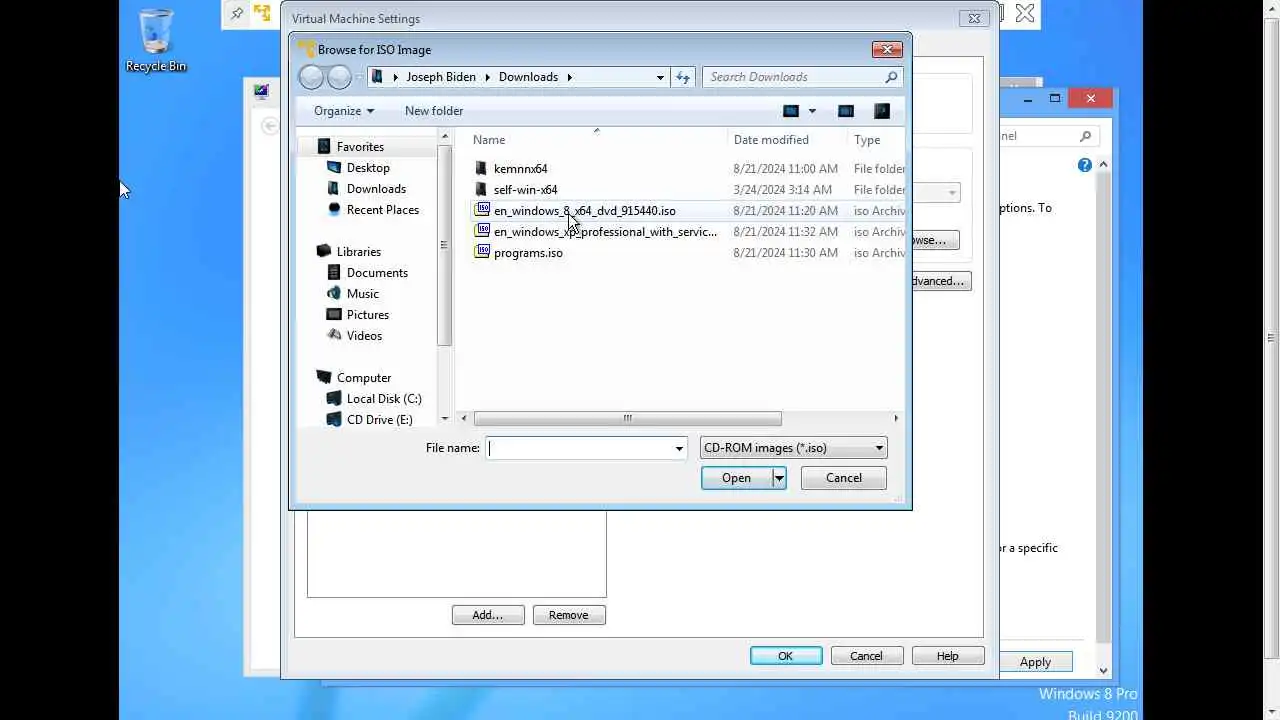Click Downloads in the address breadcrumb
Image resolution: width=1280 pixels, height=720 pixels.
(x=528, y=77)
